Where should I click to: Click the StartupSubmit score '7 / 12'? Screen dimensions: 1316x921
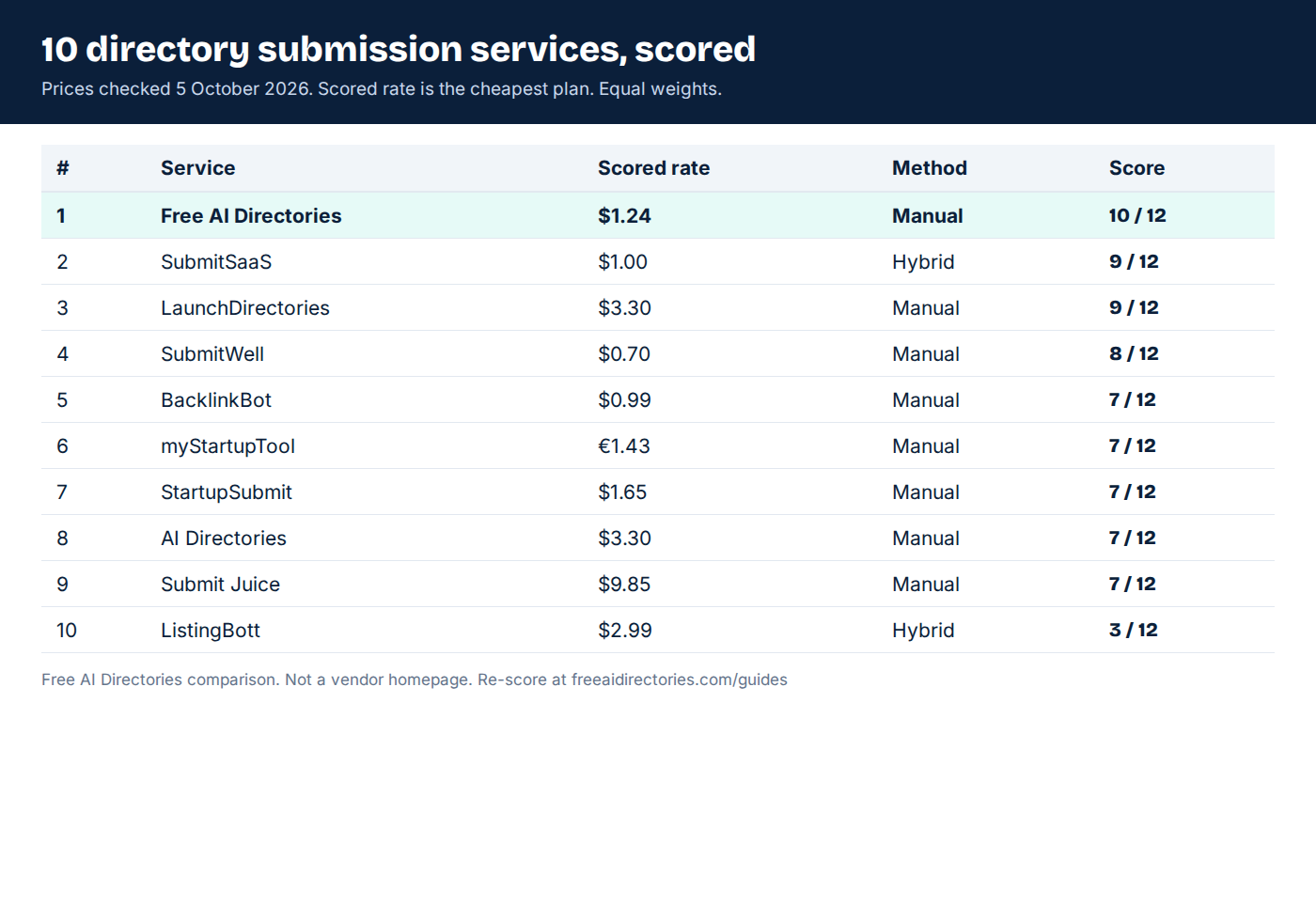click(x=1133, y=492)
